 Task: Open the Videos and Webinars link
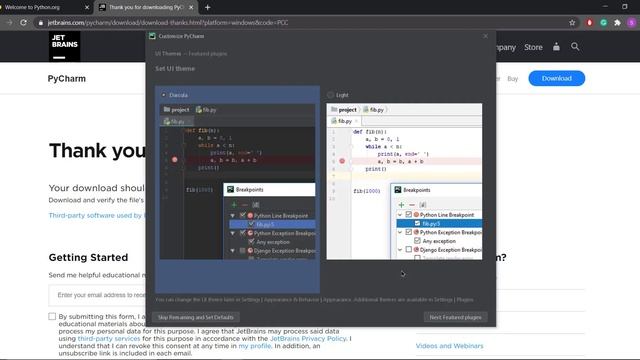point(449,346)
